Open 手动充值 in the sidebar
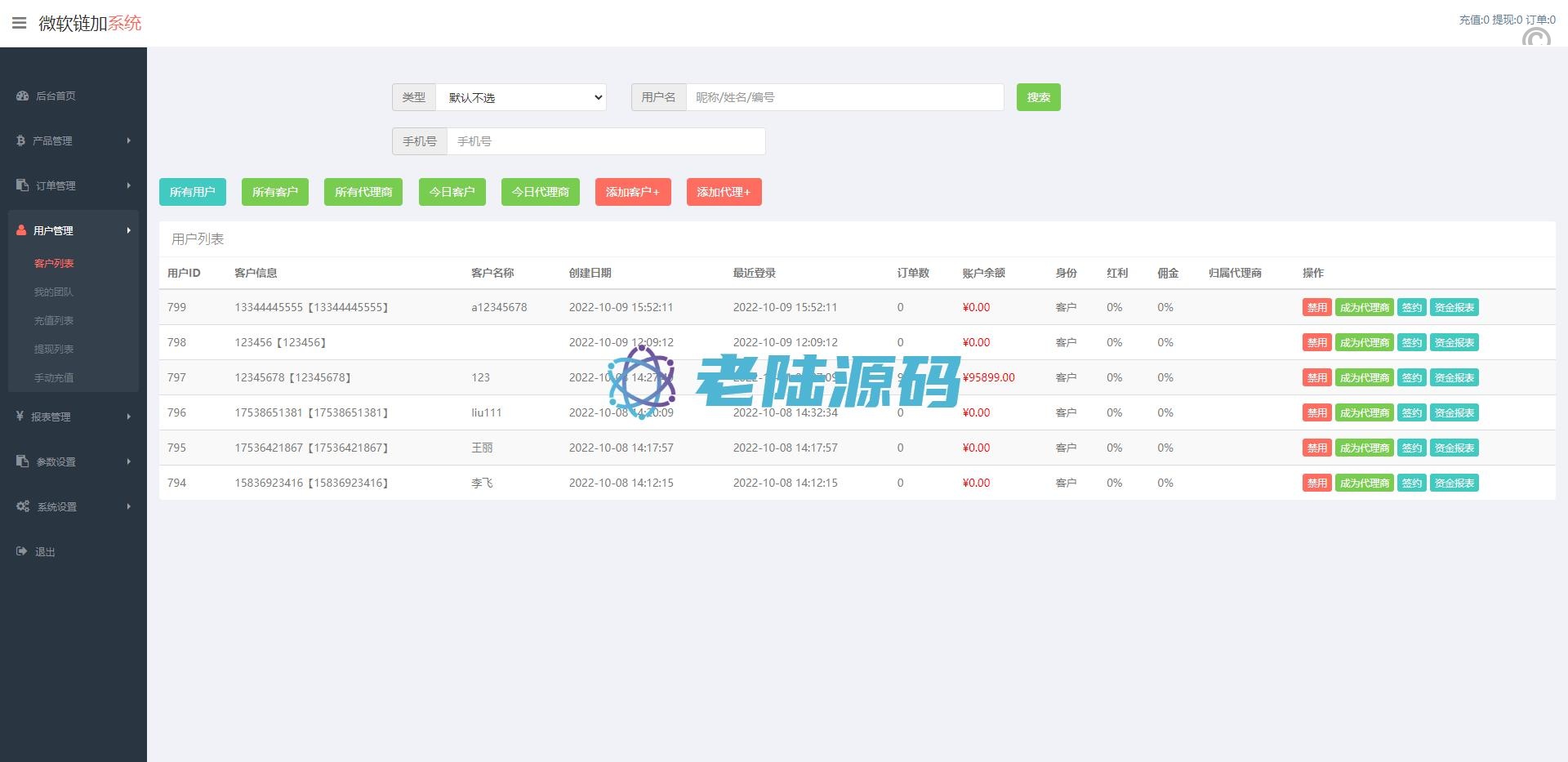The height and width of the screenshot is (762, 1568). click(x=54, y=377)
